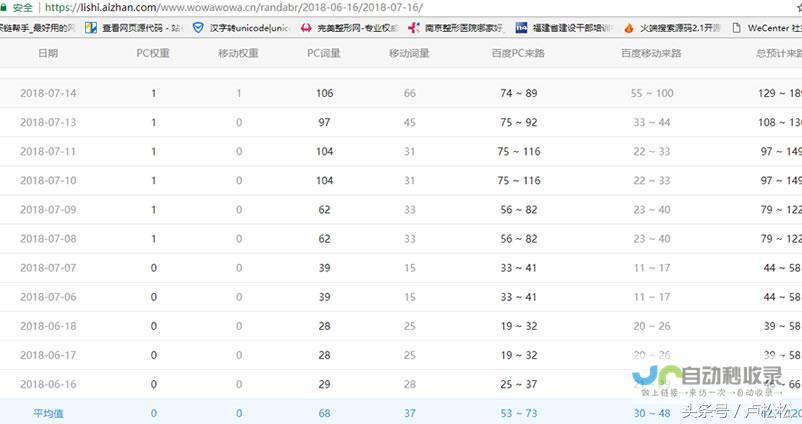Select the date cell 2018-07-08
The height and width of the screenshot is (424, 802).
[48, 239]
